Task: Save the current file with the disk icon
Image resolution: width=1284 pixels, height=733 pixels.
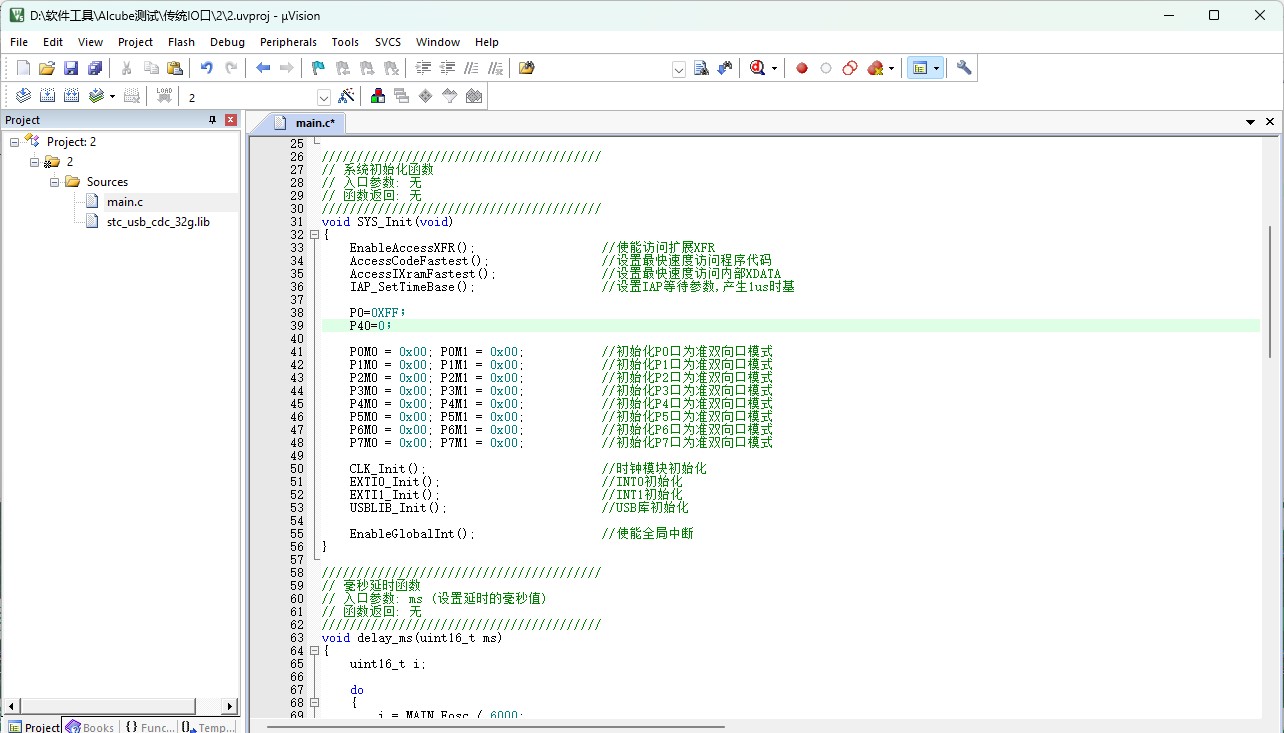Action: pyautogui.click(x=70, y=68)
